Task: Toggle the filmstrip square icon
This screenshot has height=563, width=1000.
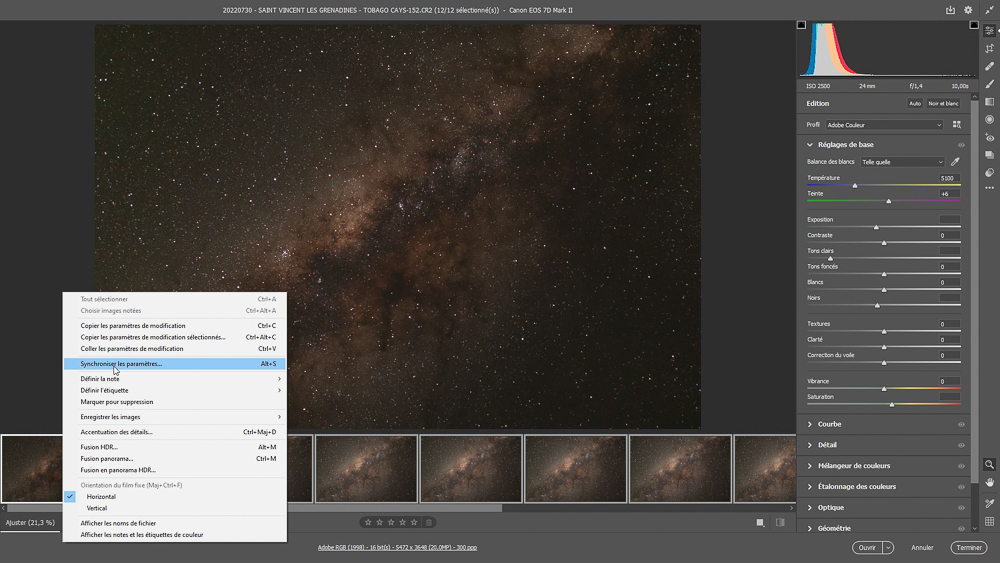Action: tap(760, 523)
